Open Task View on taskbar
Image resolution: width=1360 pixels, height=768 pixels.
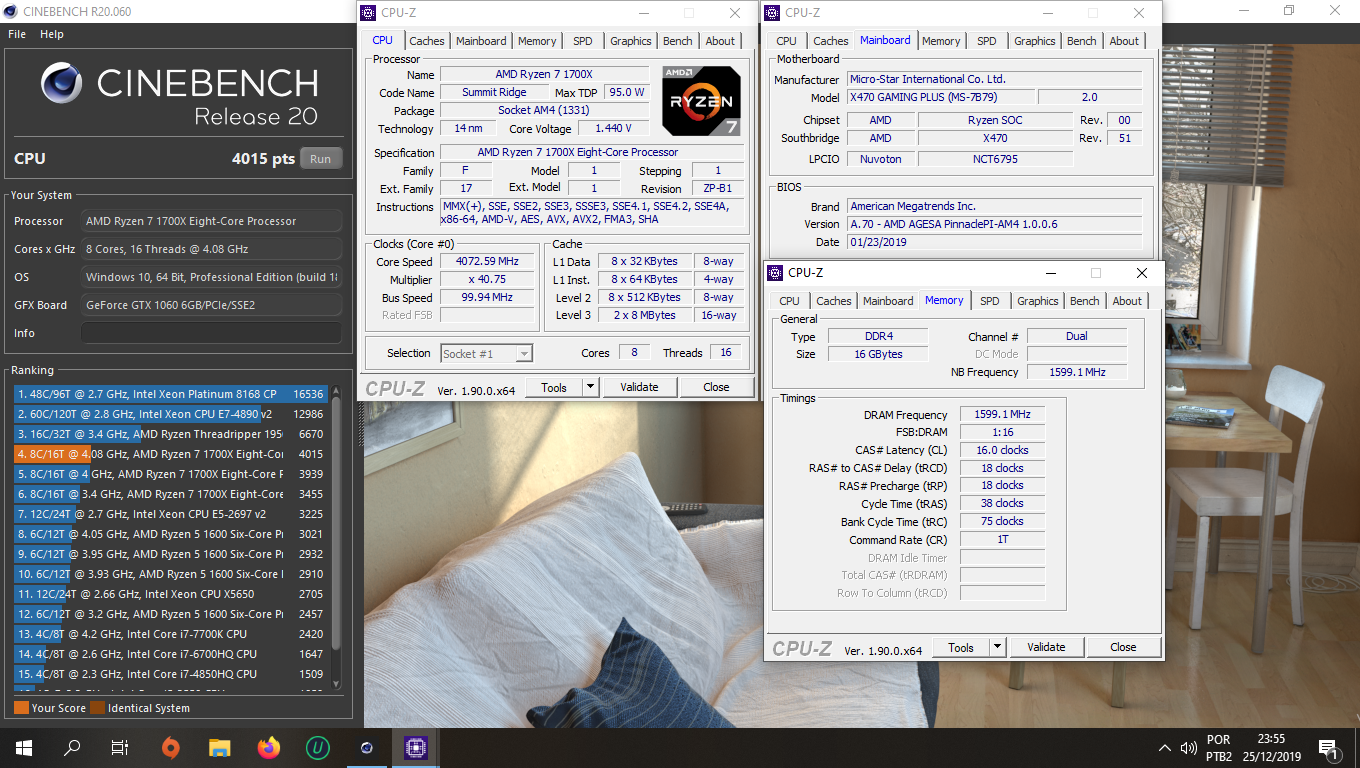(x=120, y=747)
